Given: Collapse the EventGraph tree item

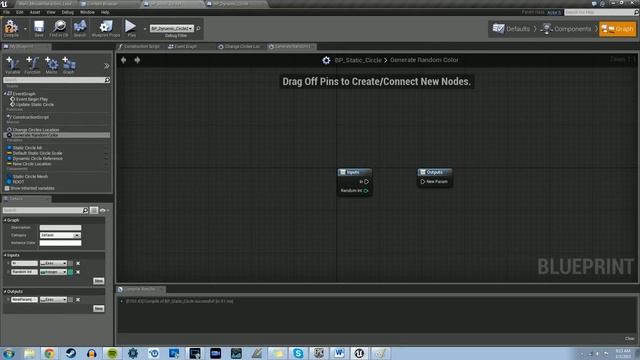Looking at the screenshot, I should point(5,94).
